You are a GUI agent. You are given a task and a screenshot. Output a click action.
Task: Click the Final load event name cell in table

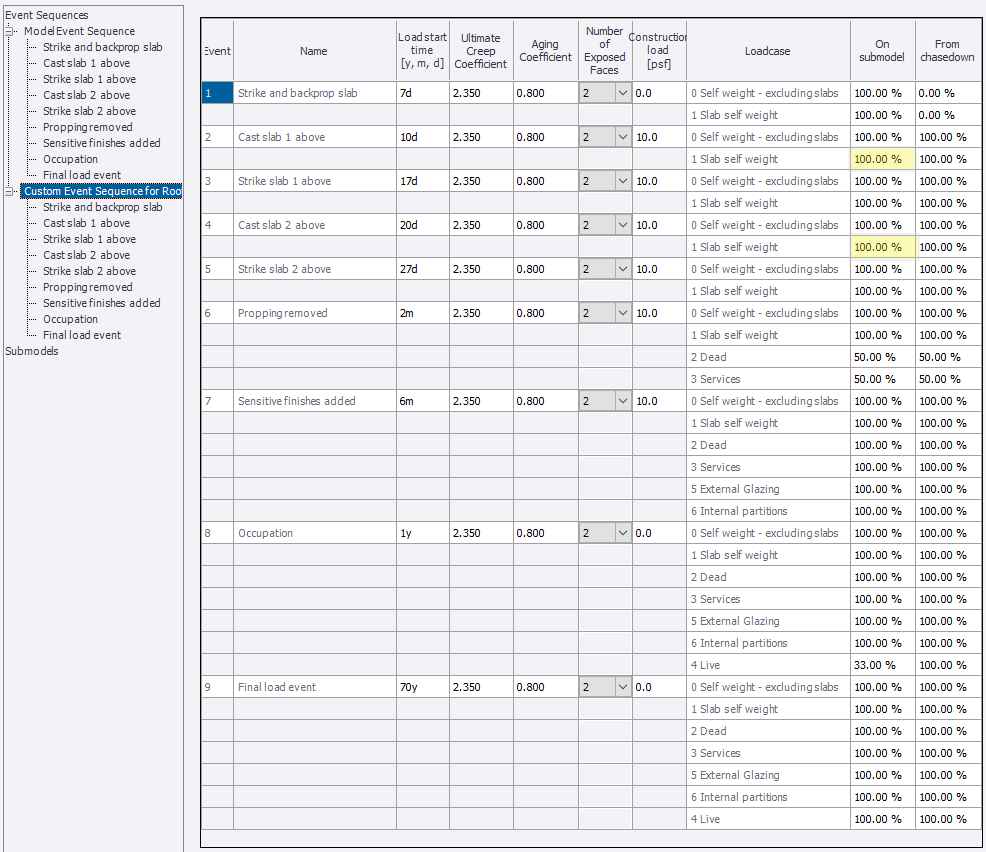314,687
